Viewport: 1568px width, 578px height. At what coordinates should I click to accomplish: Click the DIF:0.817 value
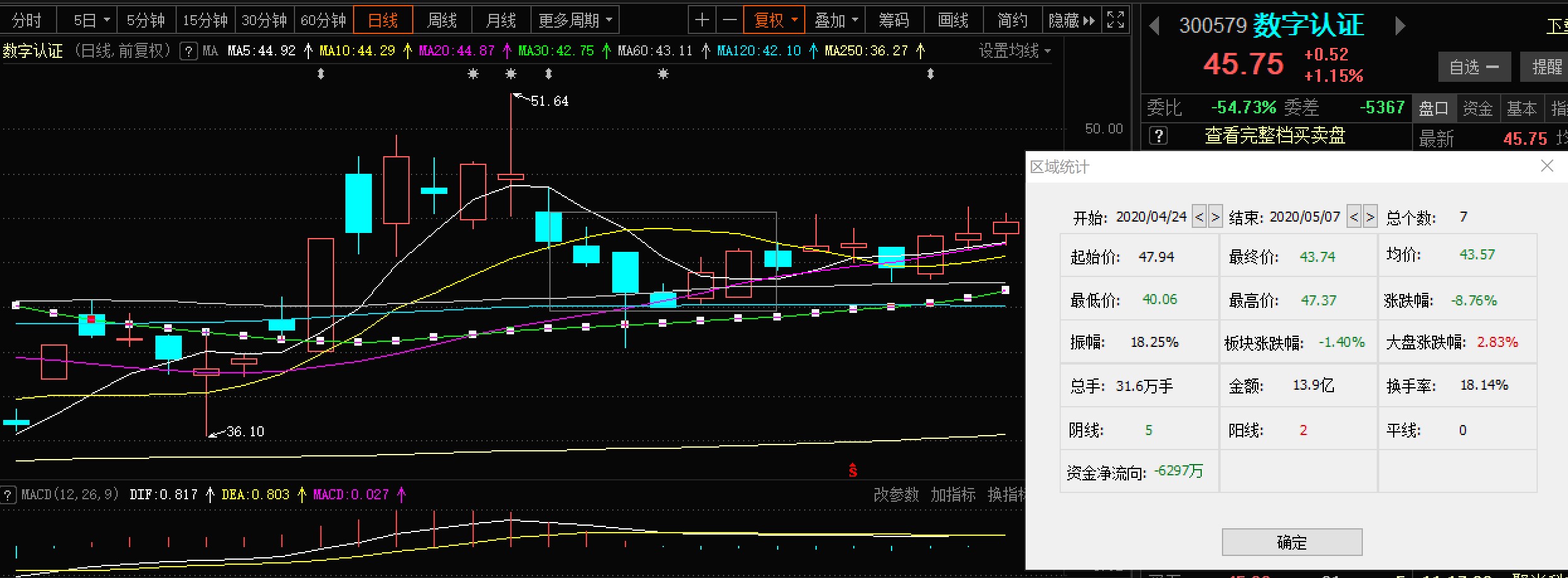(x=164, y=495)
